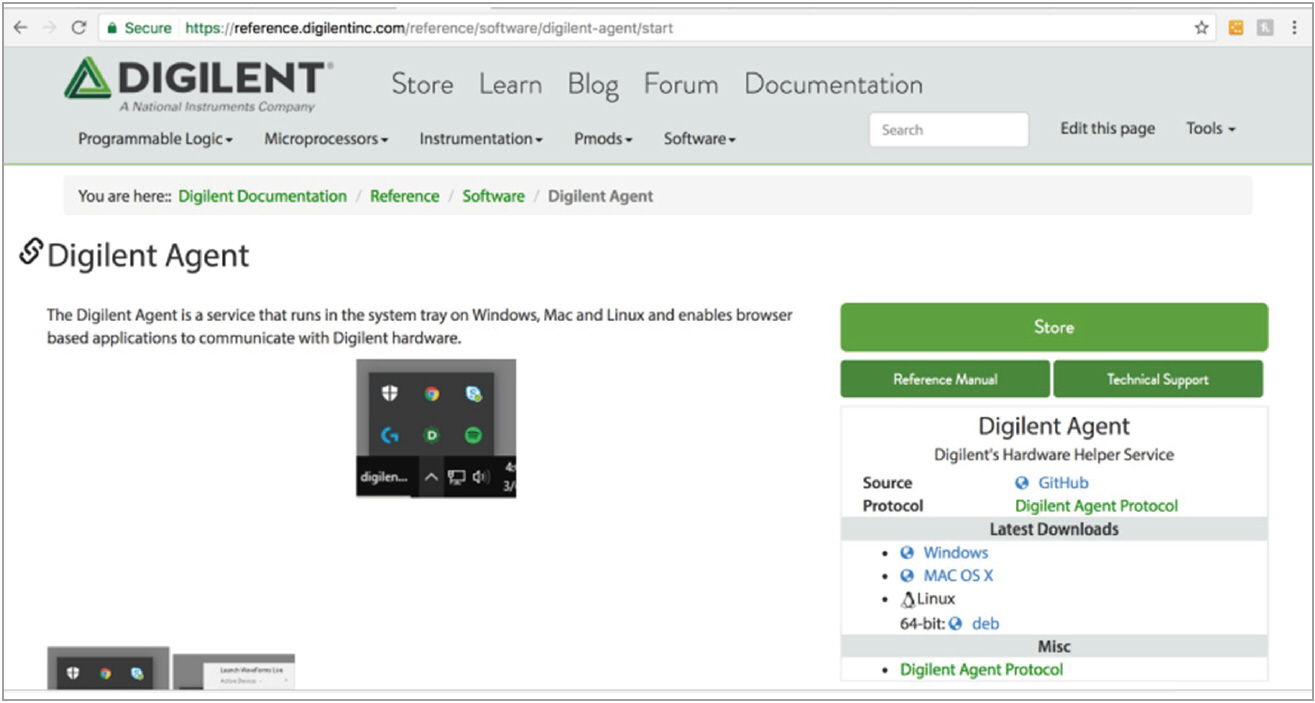
Task: Click the deb download link
Action: 985,624
